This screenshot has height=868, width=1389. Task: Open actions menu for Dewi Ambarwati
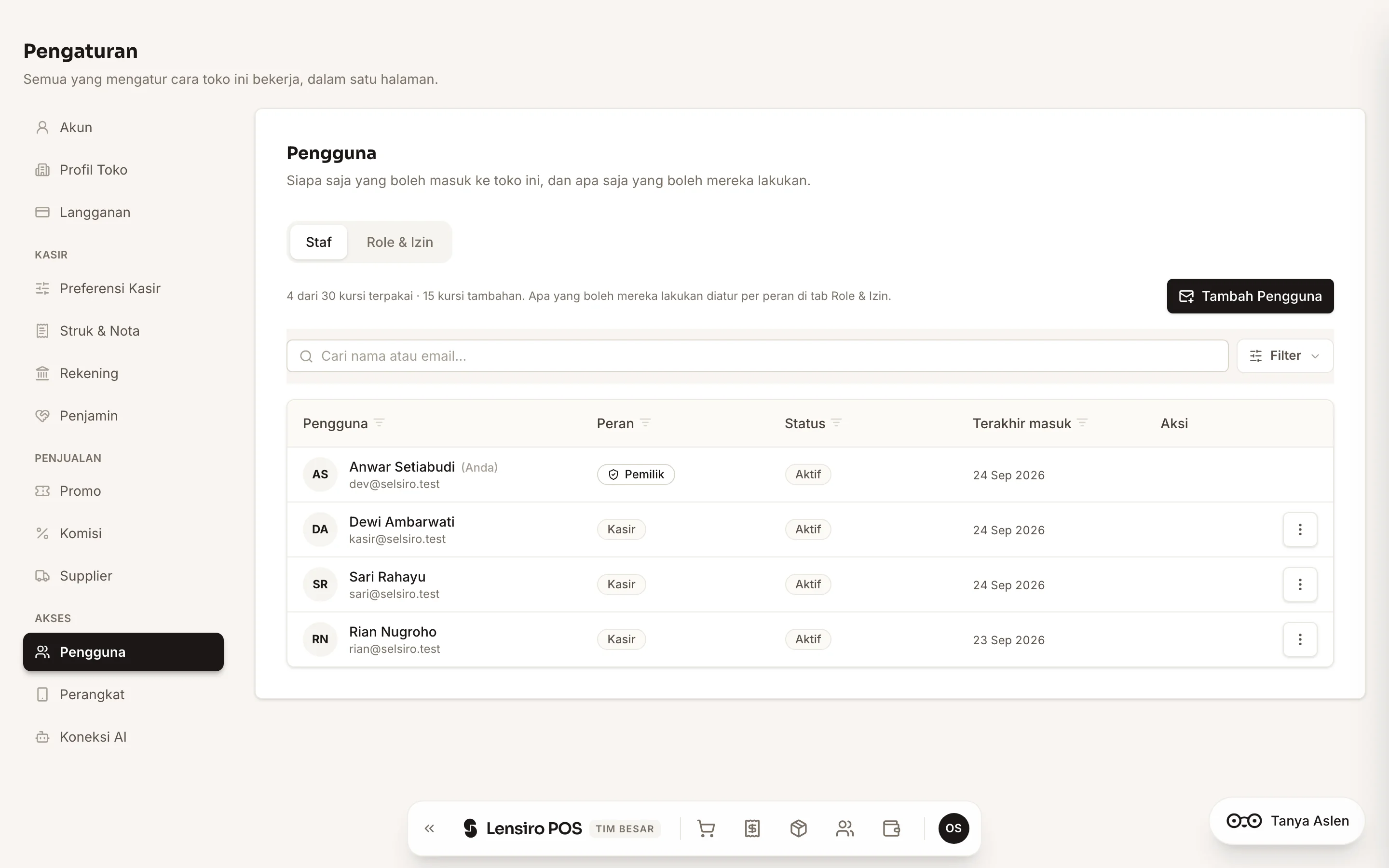pyautogui.click(x=1299, y=529)
